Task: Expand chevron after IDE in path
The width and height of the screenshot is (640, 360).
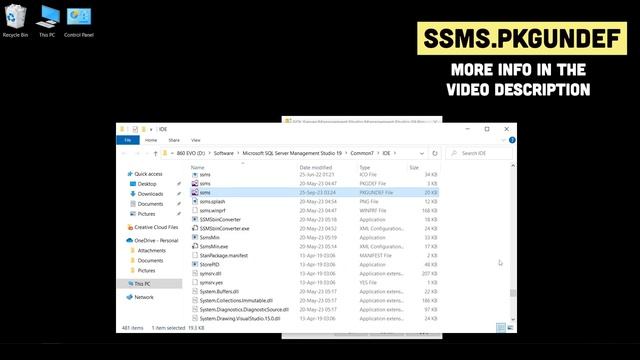Action: coord(395,153)
